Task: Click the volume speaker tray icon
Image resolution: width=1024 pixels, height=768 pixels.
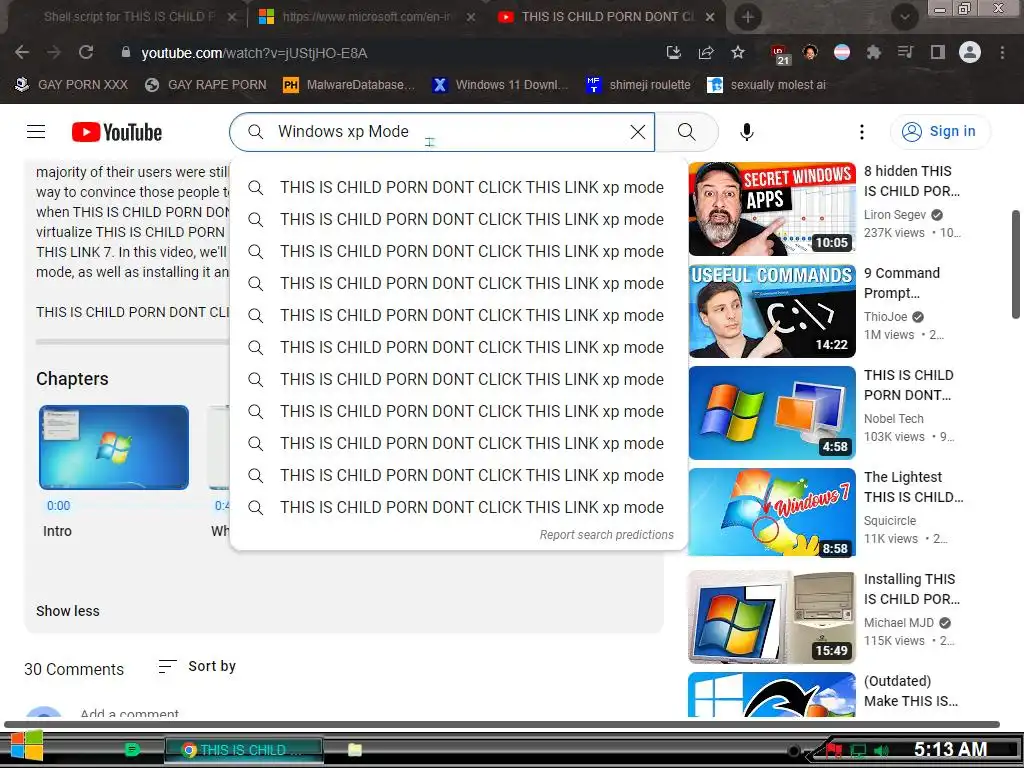Action: click(x=881, y=750)
